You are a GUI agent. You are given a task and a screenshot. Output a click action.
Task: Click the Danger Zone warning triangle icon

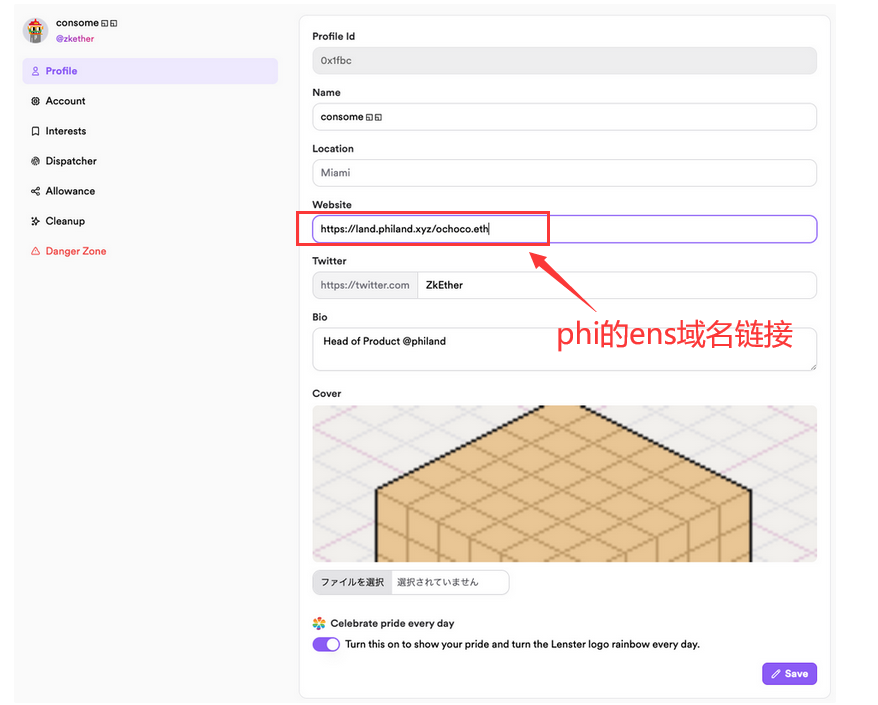(36, 251)
